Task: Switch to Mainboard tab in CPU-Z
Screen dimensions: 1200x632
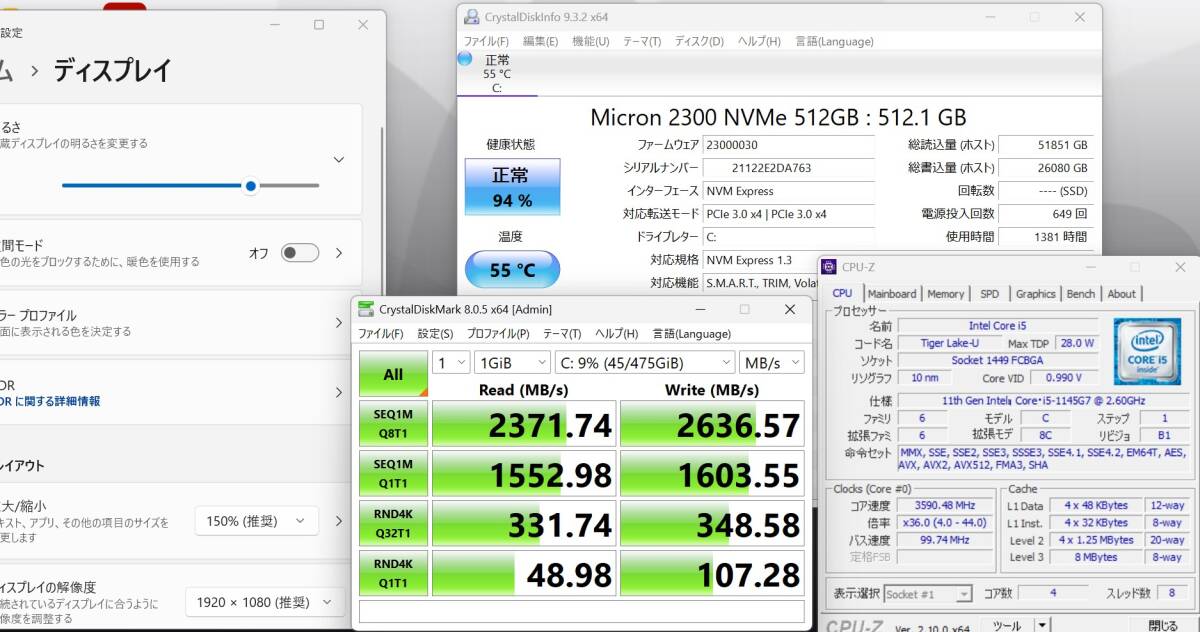Action: (891, 294)
